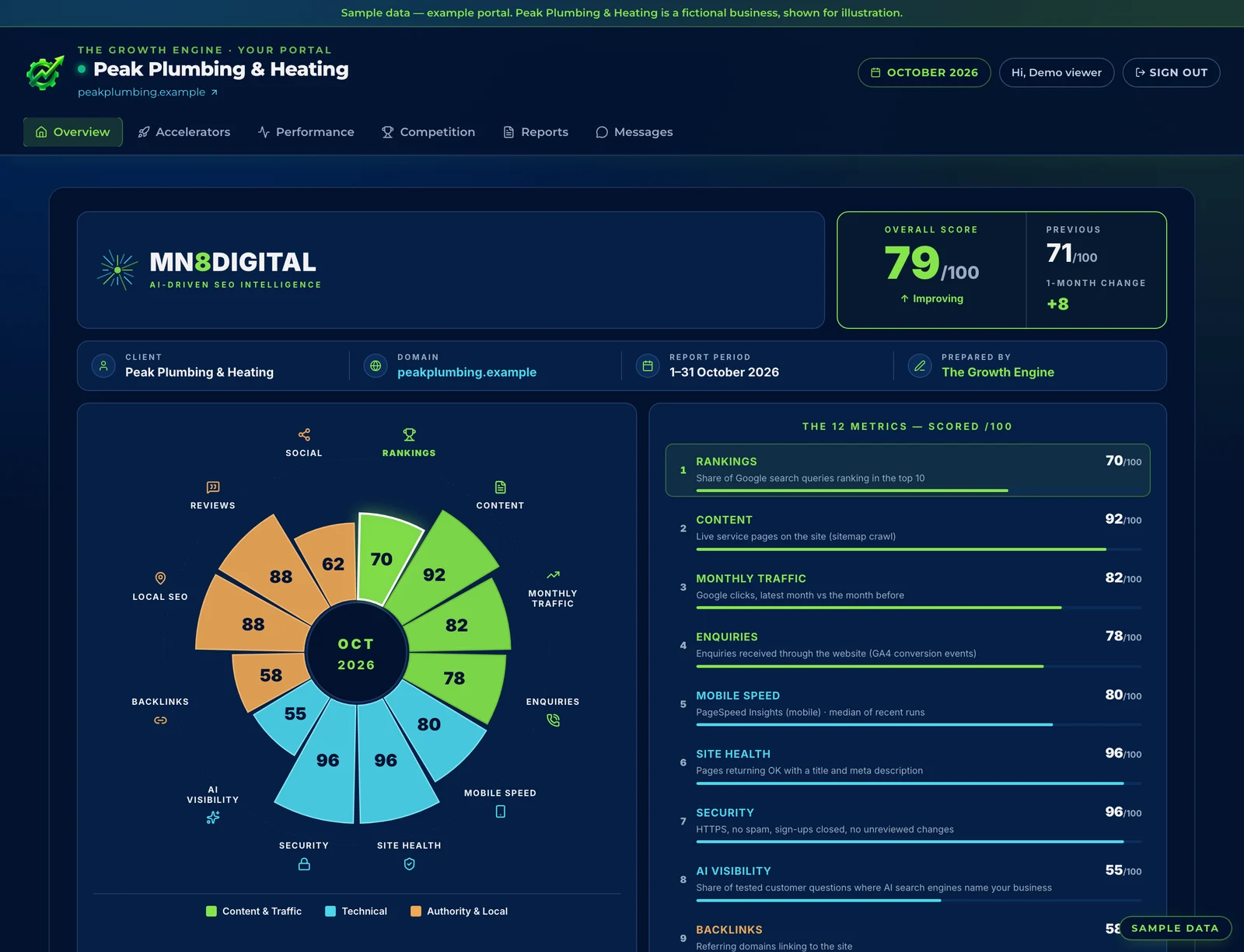Image resolution: width=1244 pixels, height=952 pixels.
Task: Click the Report Period calendar icon
Action: coord(648,365)
